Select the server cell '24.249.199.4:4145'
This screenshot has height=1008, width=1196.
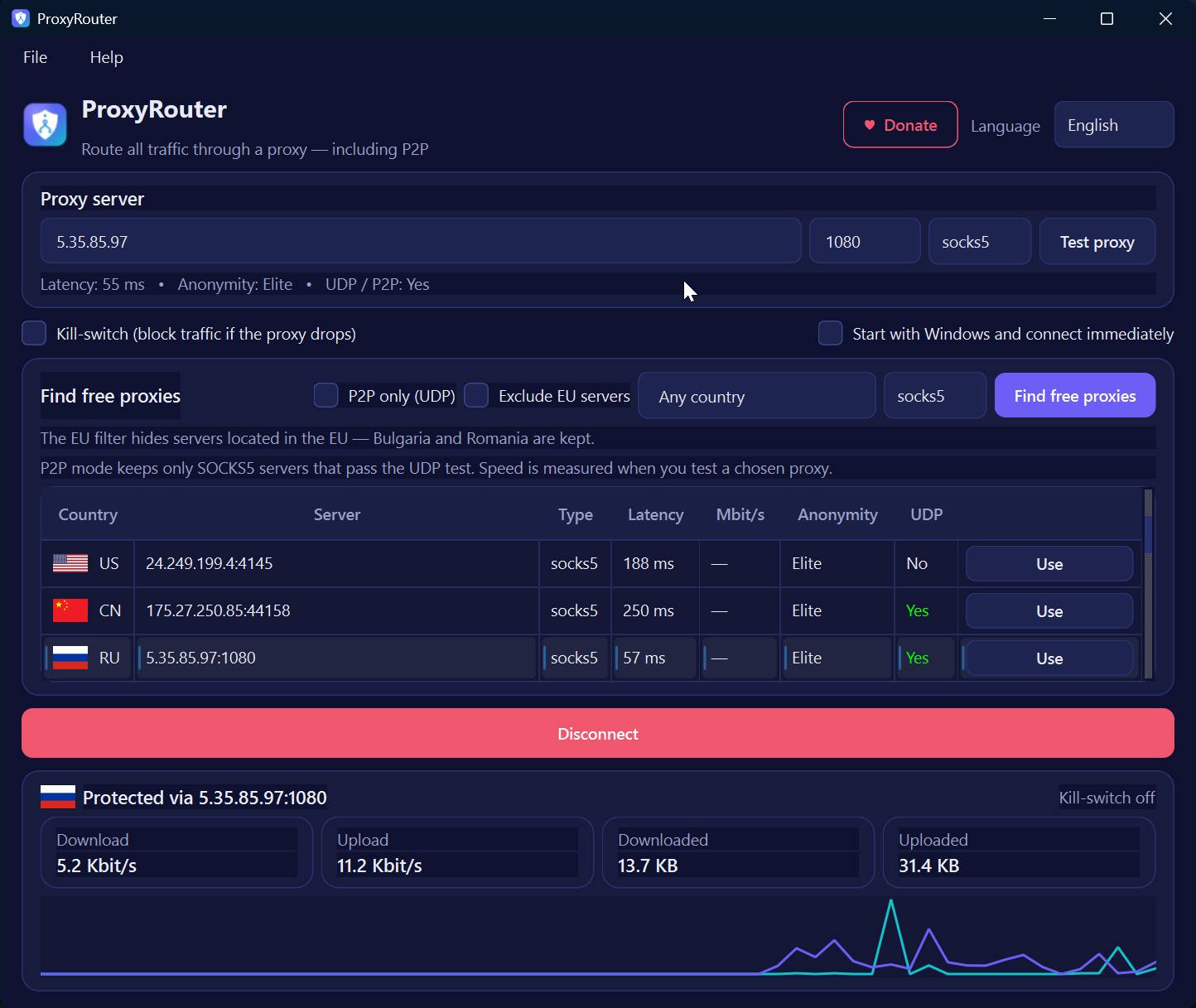(337, 563)
